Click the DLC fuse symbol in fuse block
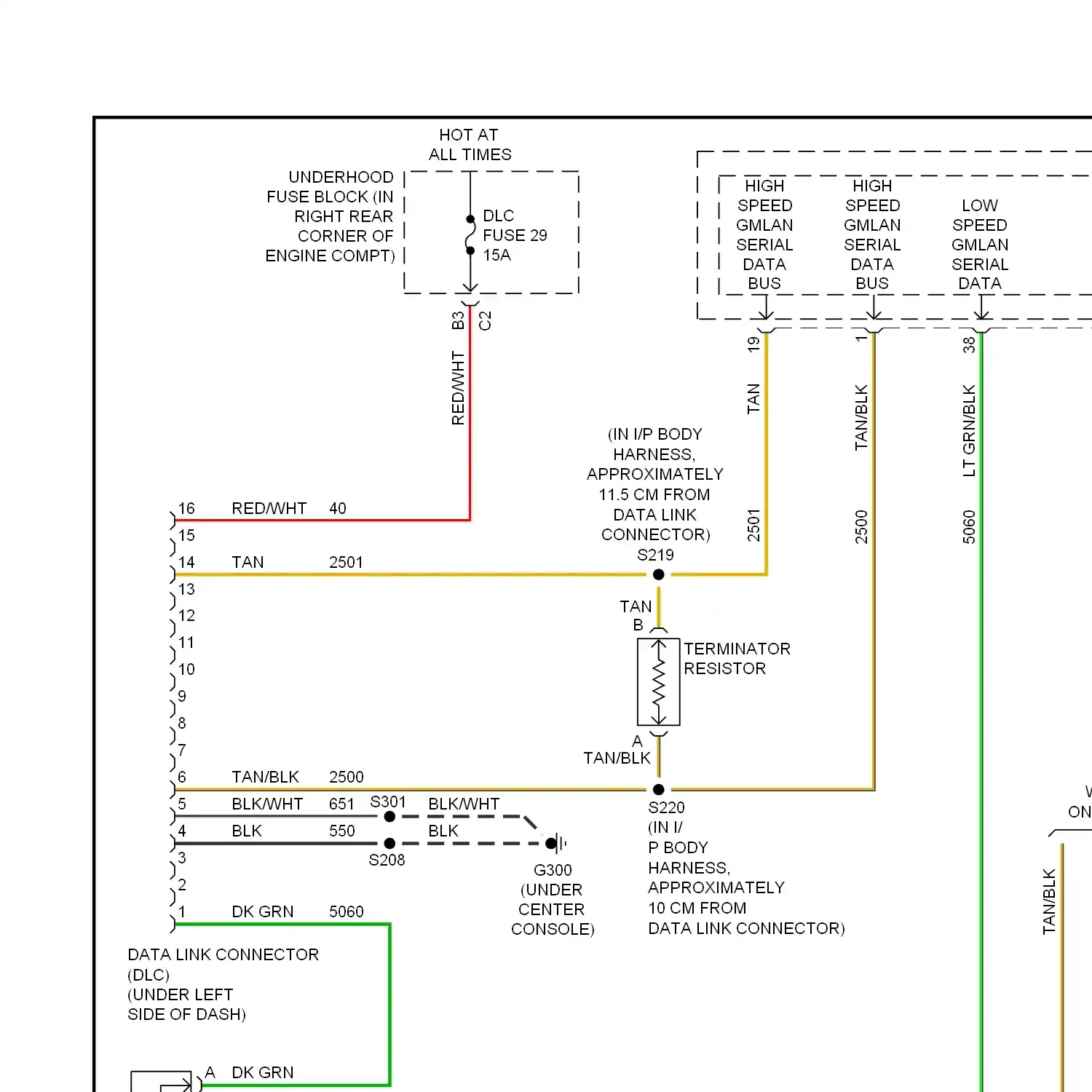This screenshot has width=1092, height=1092. 470,234
